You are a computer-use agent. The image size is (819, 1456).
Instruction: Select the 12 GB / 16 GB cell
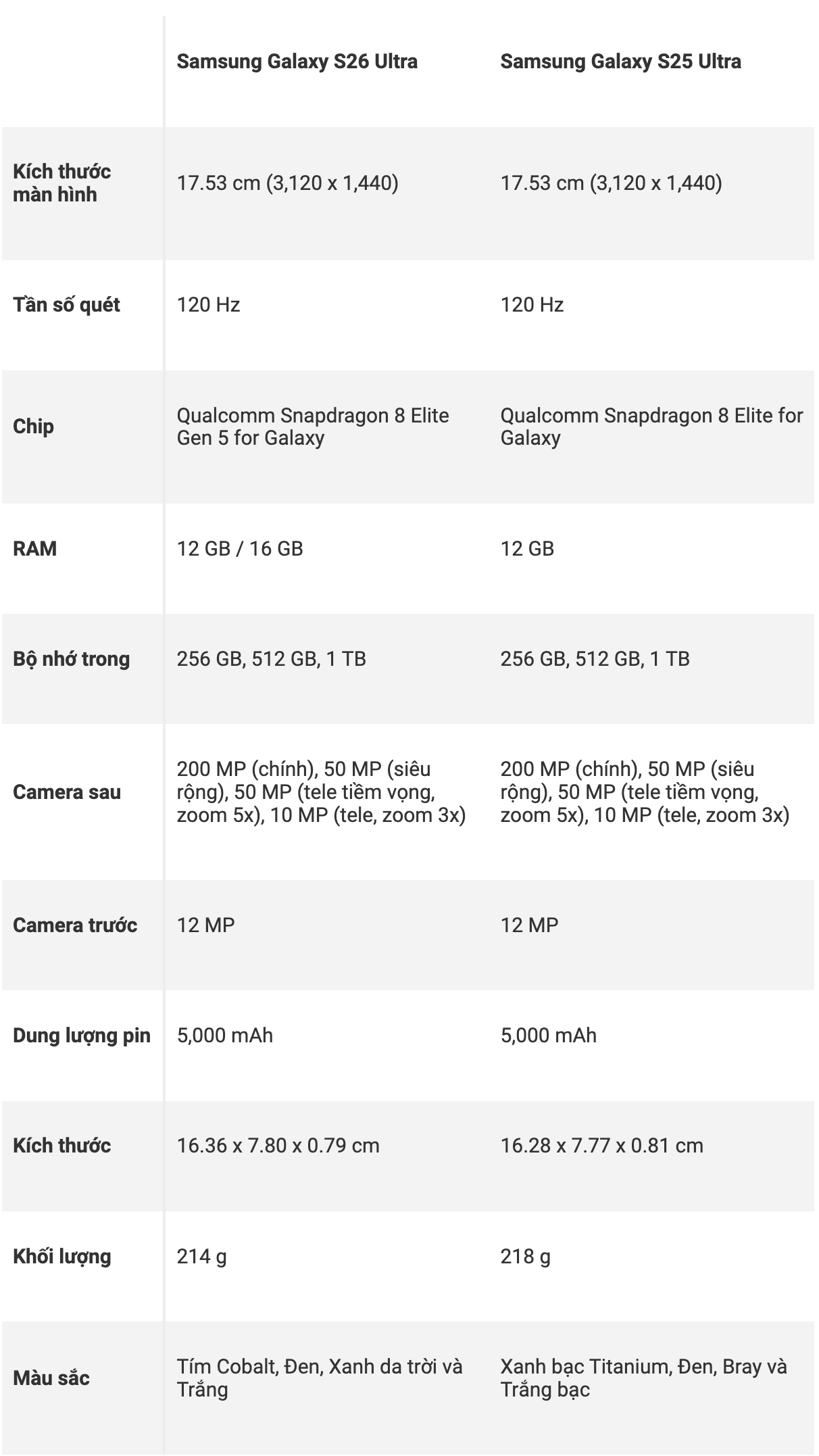pyautogui.click(x=240, y=548)
